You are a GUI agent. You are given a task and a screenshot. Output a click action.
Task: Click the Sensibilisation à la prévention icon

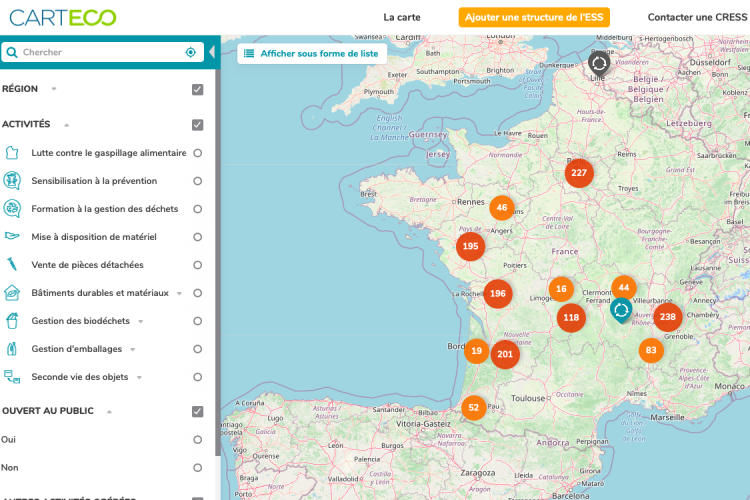tap(12, 181)
